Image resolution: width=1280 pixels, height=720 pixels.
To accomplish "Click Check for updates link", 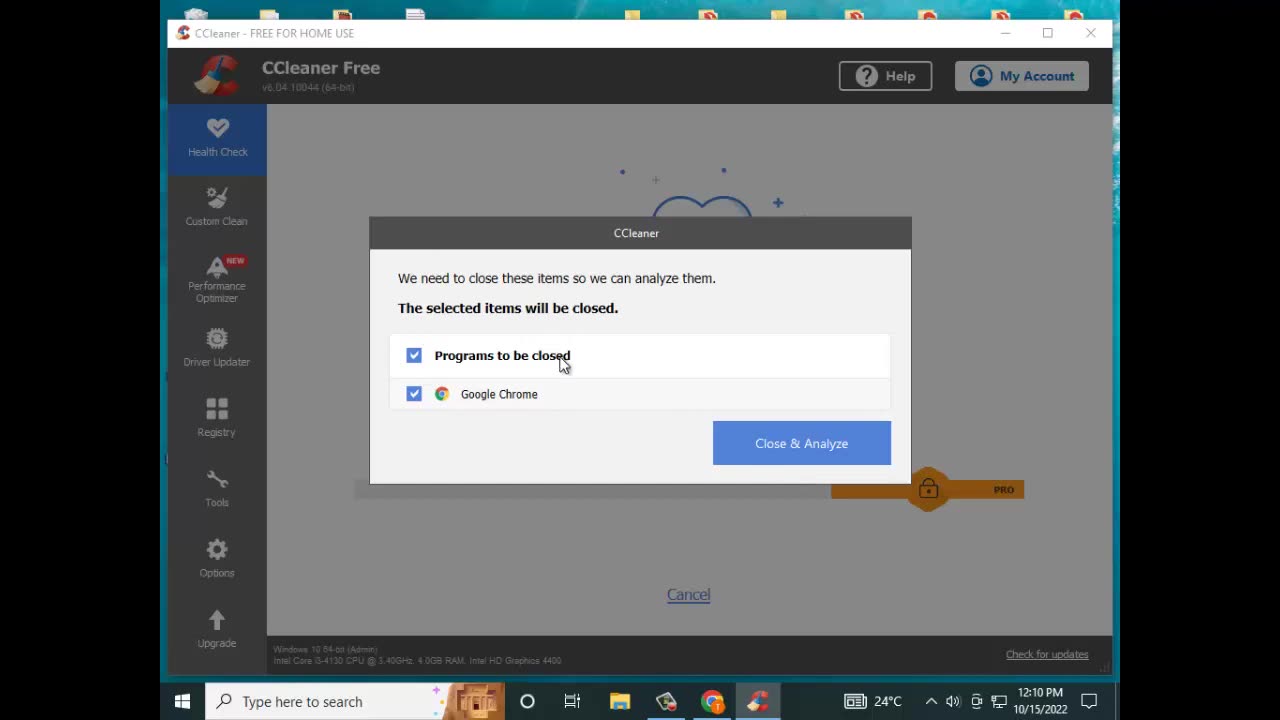I will (1047, 654).
